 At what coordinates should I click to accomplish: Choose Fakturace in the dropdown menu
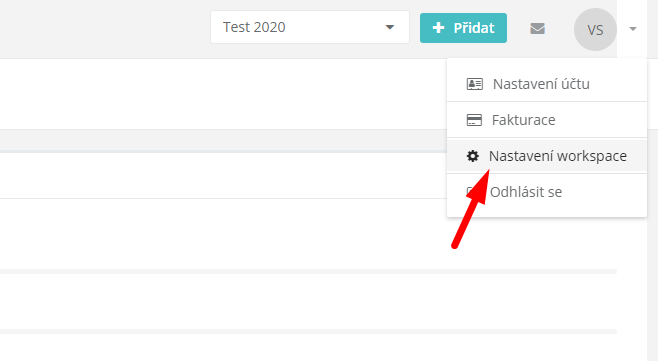click(547, 120)
